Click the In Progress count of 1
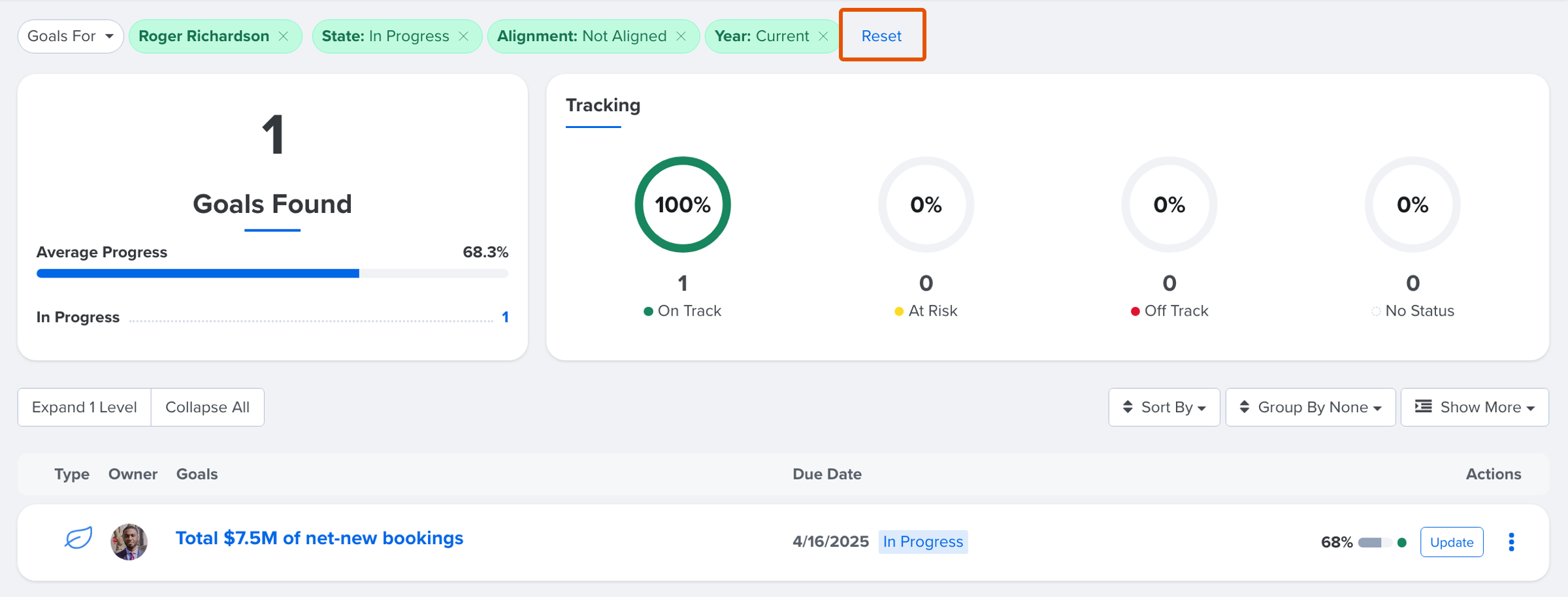Image resolution: width=1568 pixels, height=597 pixels. click(505, 317)
